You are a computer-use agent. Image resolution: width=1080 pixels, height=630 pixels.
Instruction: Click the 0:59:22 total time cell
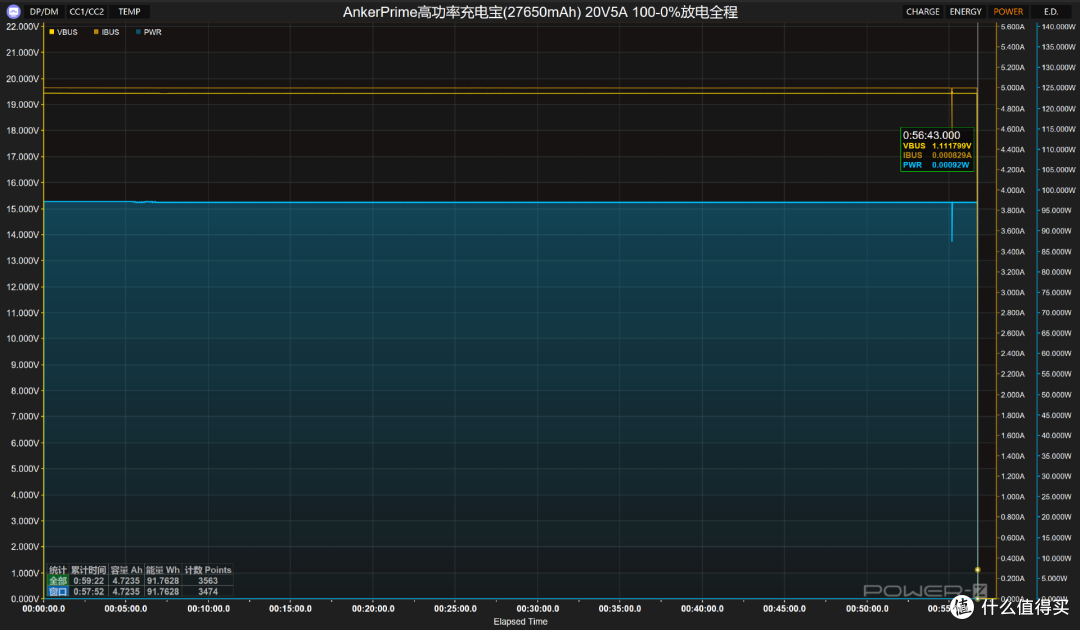pyautogui.click(x=89, y=580)
